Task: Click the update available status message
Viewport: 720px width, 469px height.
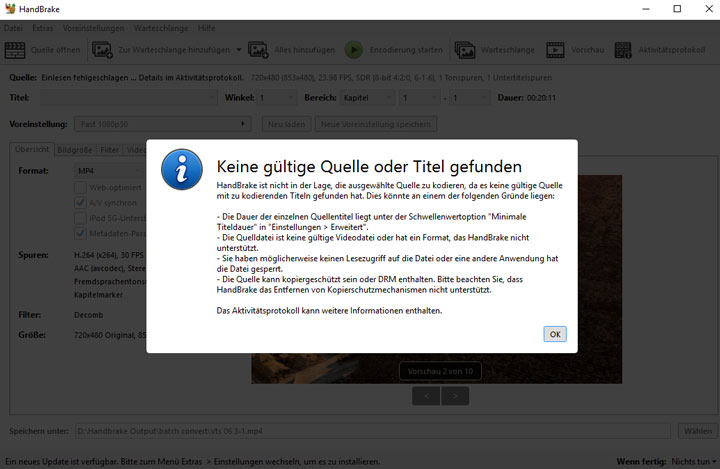Action: click(x=192, y=461)
